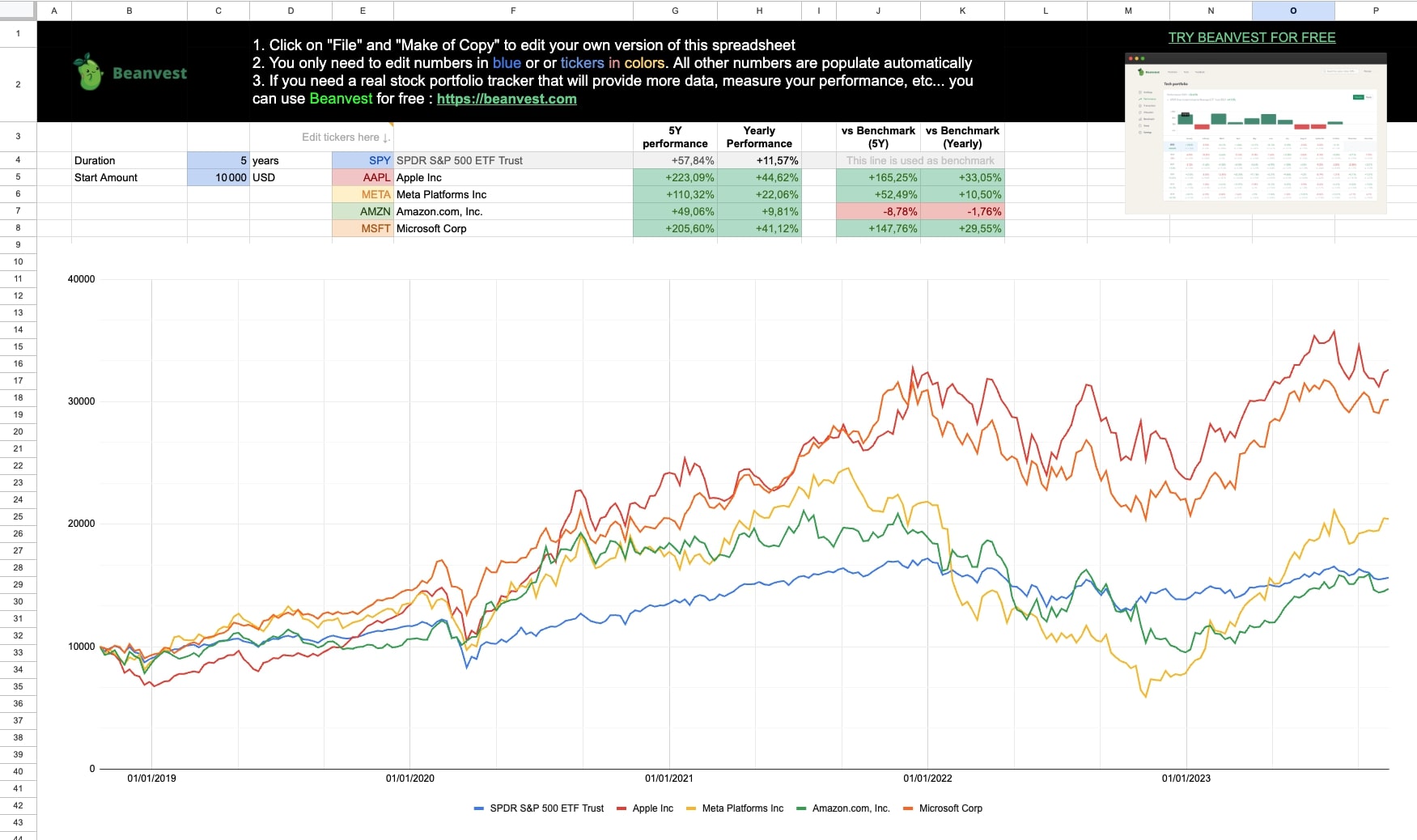Click the orange Microsoft Corp legend swatch
The height and width of the screenshot is (840, 1417).
tap(908, 808)
